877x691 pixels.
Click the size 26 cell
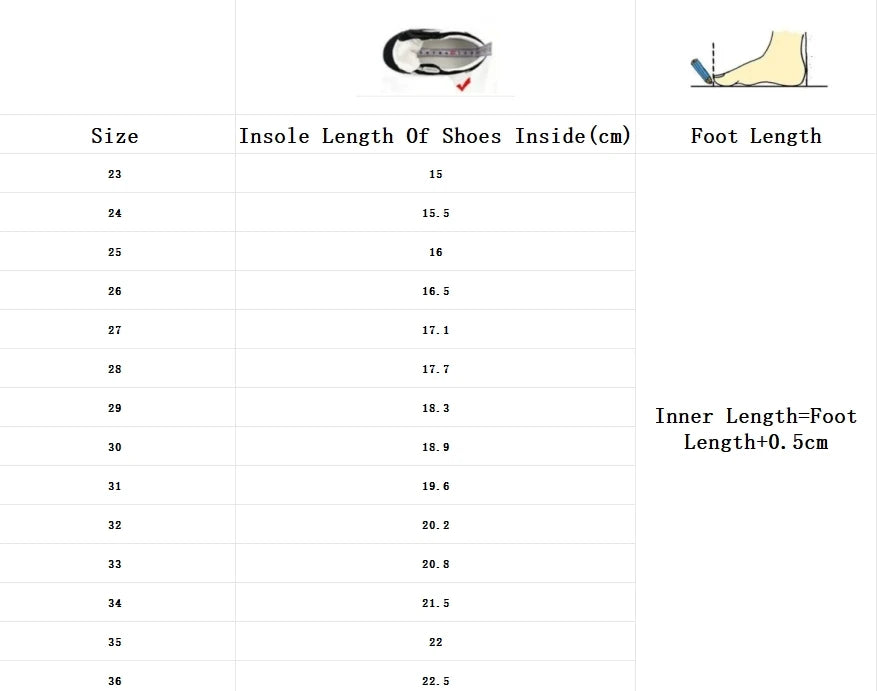point(115,291)
